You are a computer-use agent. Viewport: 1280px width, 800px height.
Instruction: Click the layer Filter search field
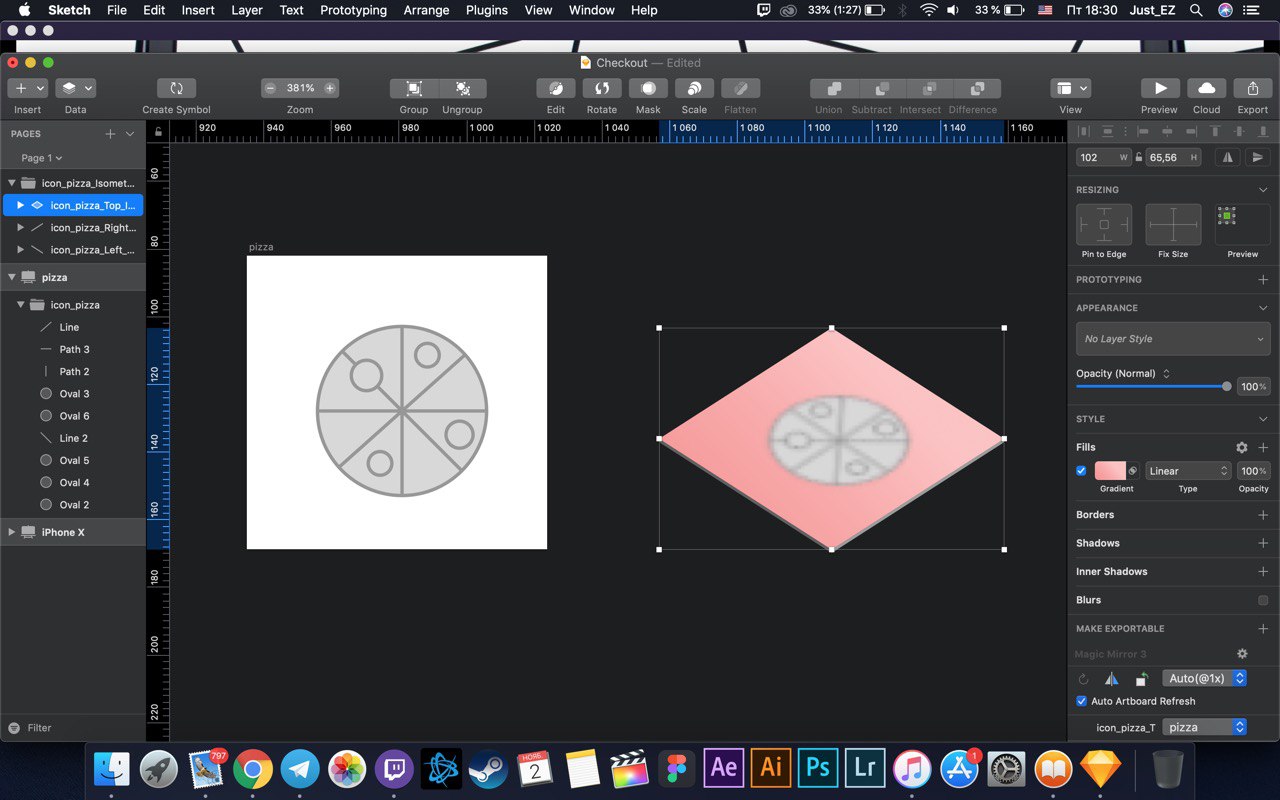pyautogui.click(x=75, y=728)
